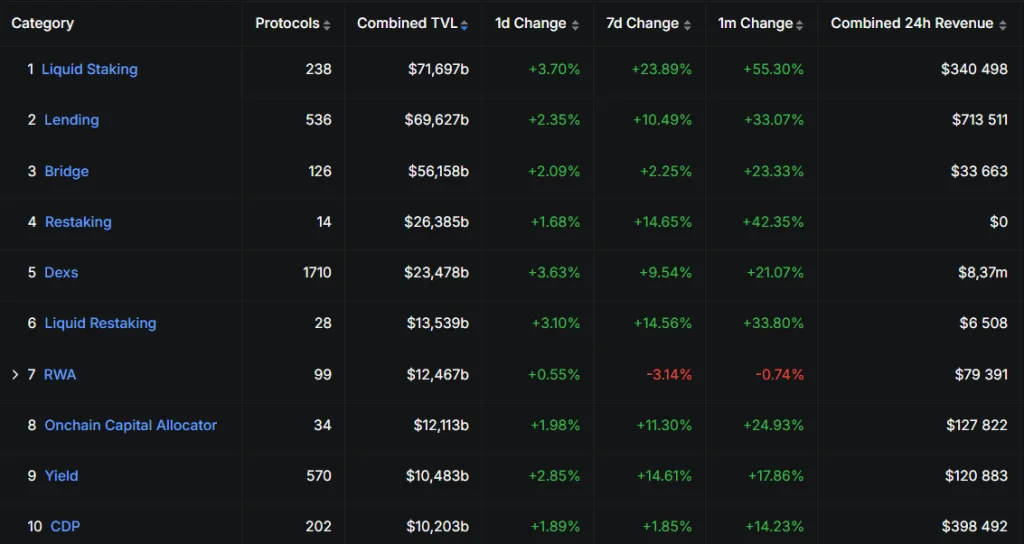The width and height of the screenshot is (1024, 544).
Task: Sort by 1m Change arrows icon
Action: [799, 24]
